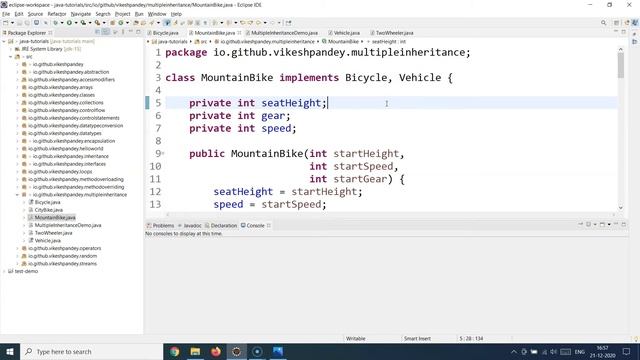Select io.github.vikeshpandey.operators package
The image size is (640, 360).
[x=64, y=248]
